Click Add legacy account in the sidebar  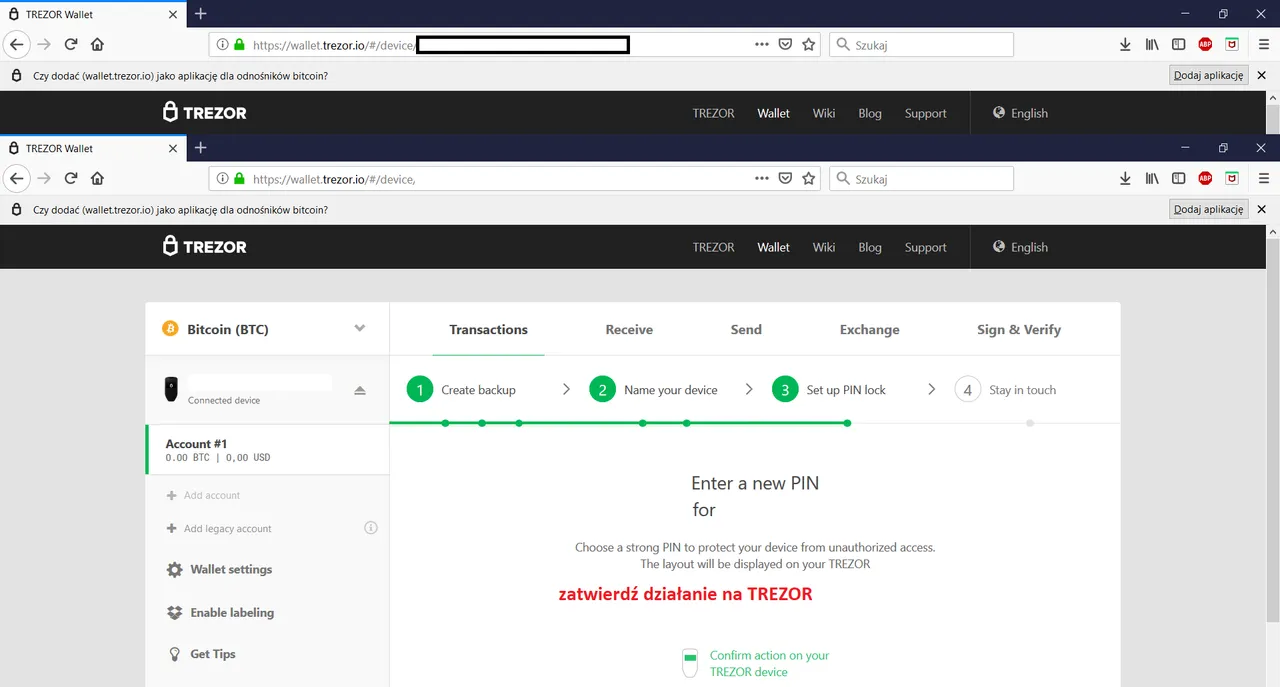click(219, 528)
